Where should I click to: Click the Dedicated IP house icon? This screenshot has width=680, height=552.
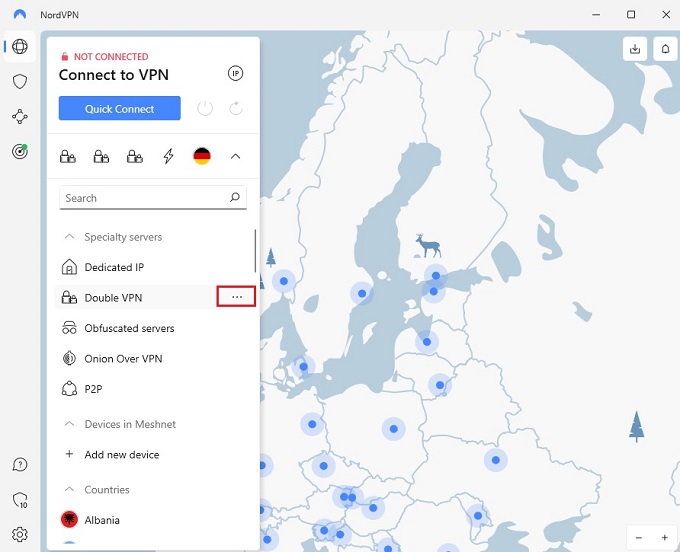69,267
